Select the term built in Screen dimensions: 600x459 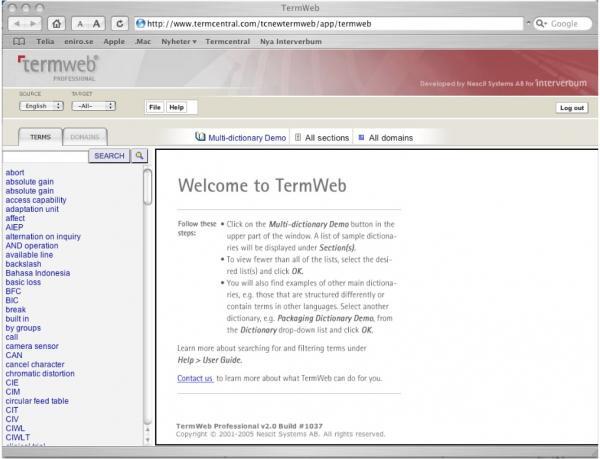17,319
